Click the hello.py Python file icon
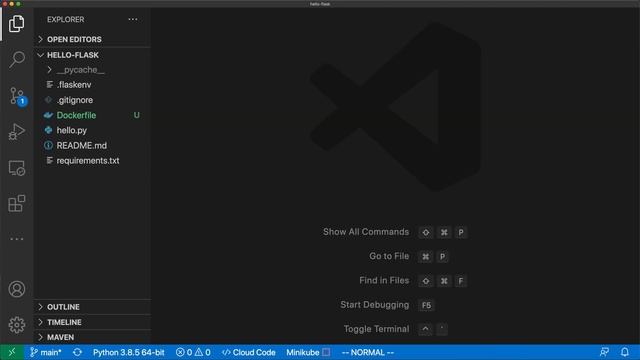The height and width of the screenshot is (360, 640). [48, 130]
